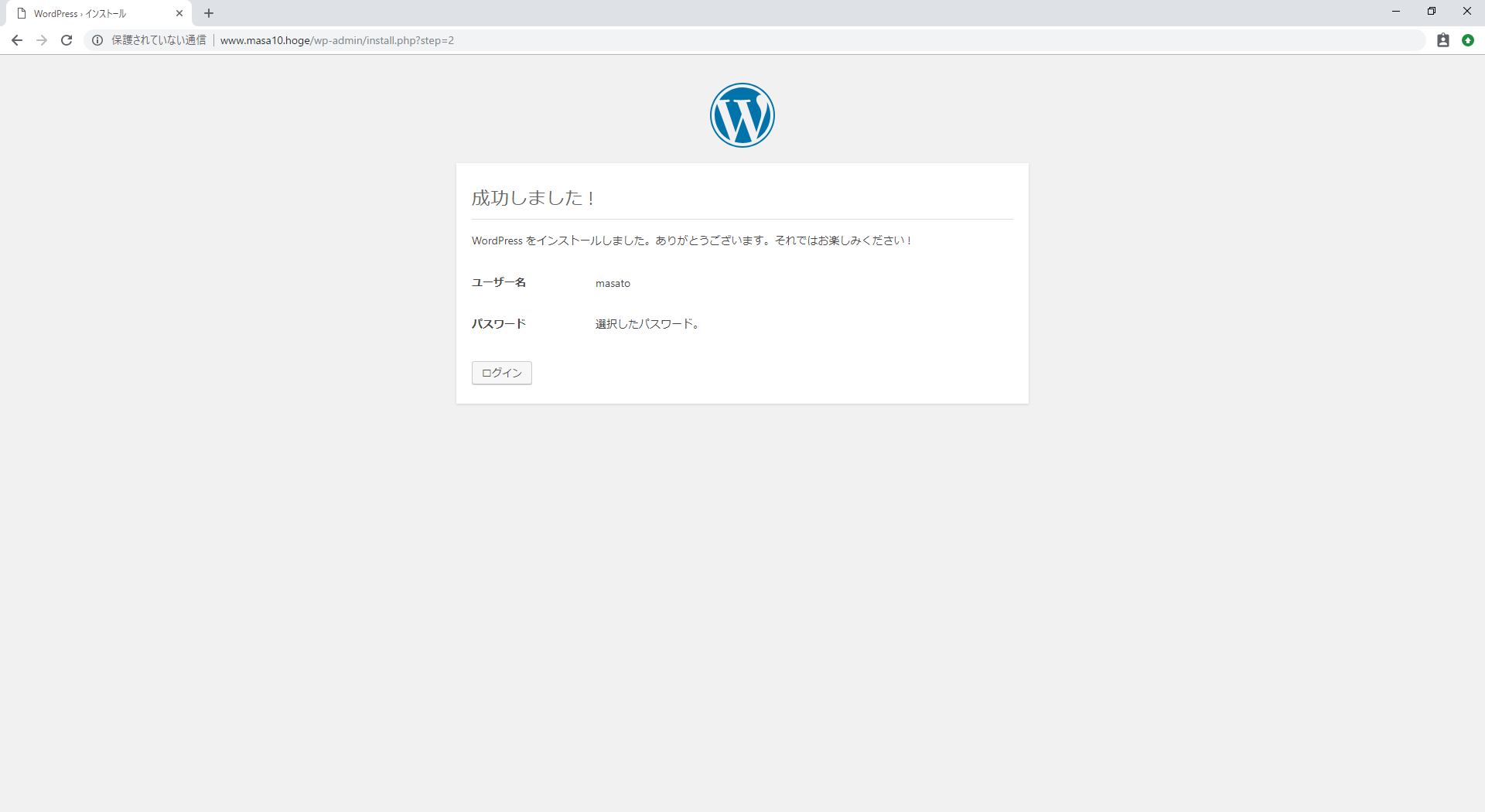Screen dimensions: 1485x812
Task: Click the 保護されていない通信 security label
Action: coord(159,40)
